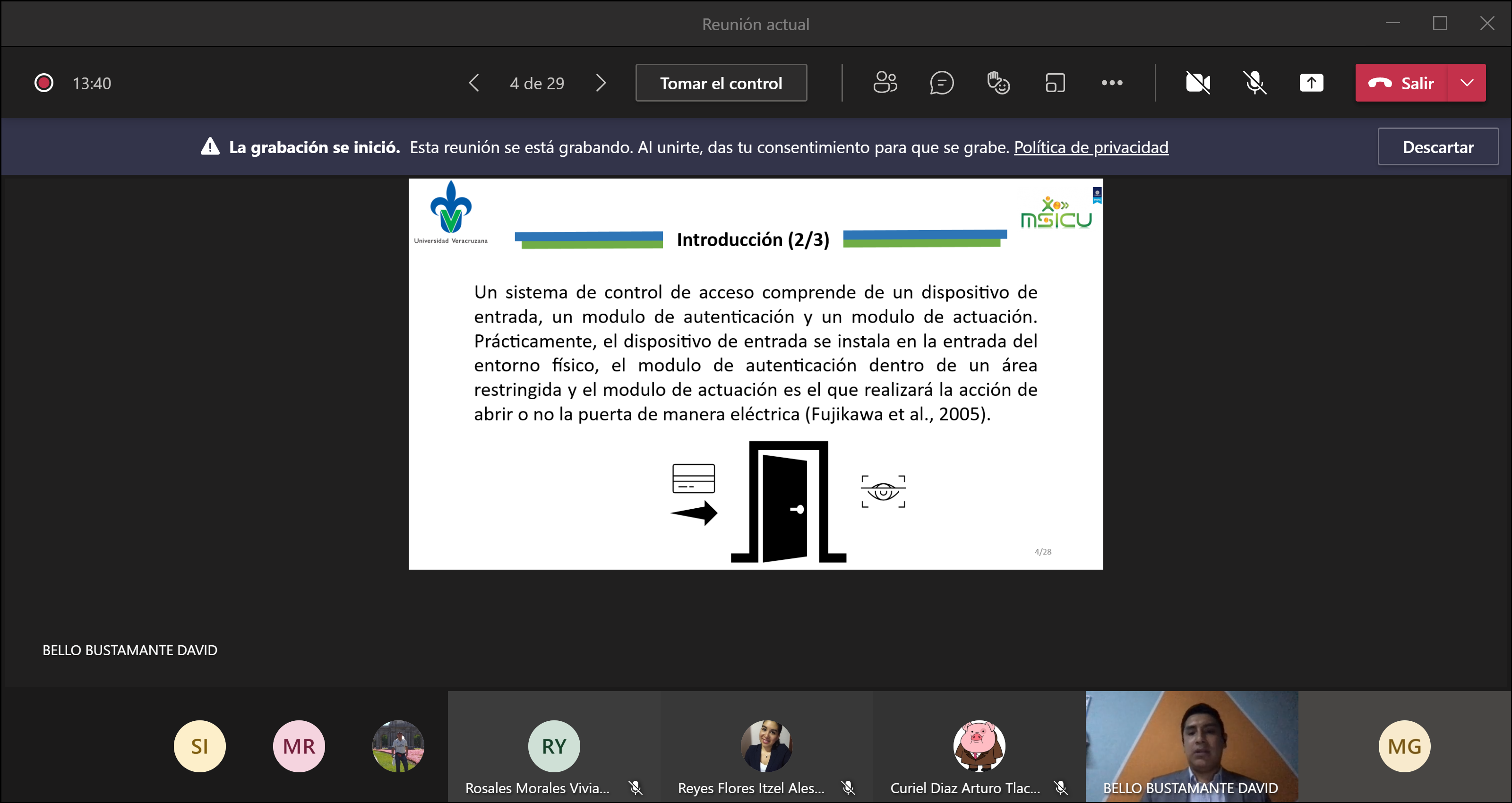Click the Tomar el control button
1512x803 pixels.
pos(721,83)
